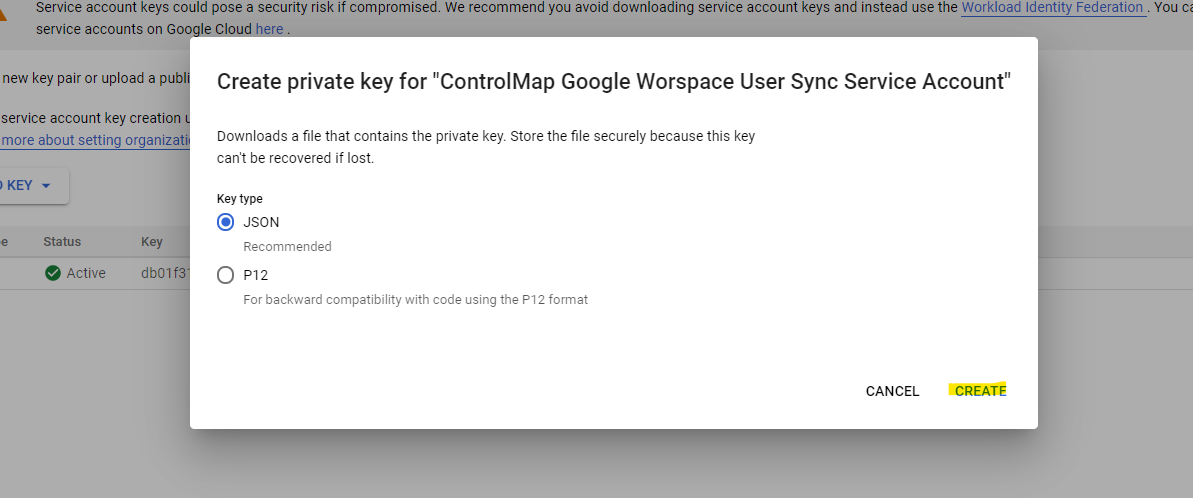The height and width of the screenshot is (498, 1193).
Task: Click the Status column header
Action: pos(62,242)
